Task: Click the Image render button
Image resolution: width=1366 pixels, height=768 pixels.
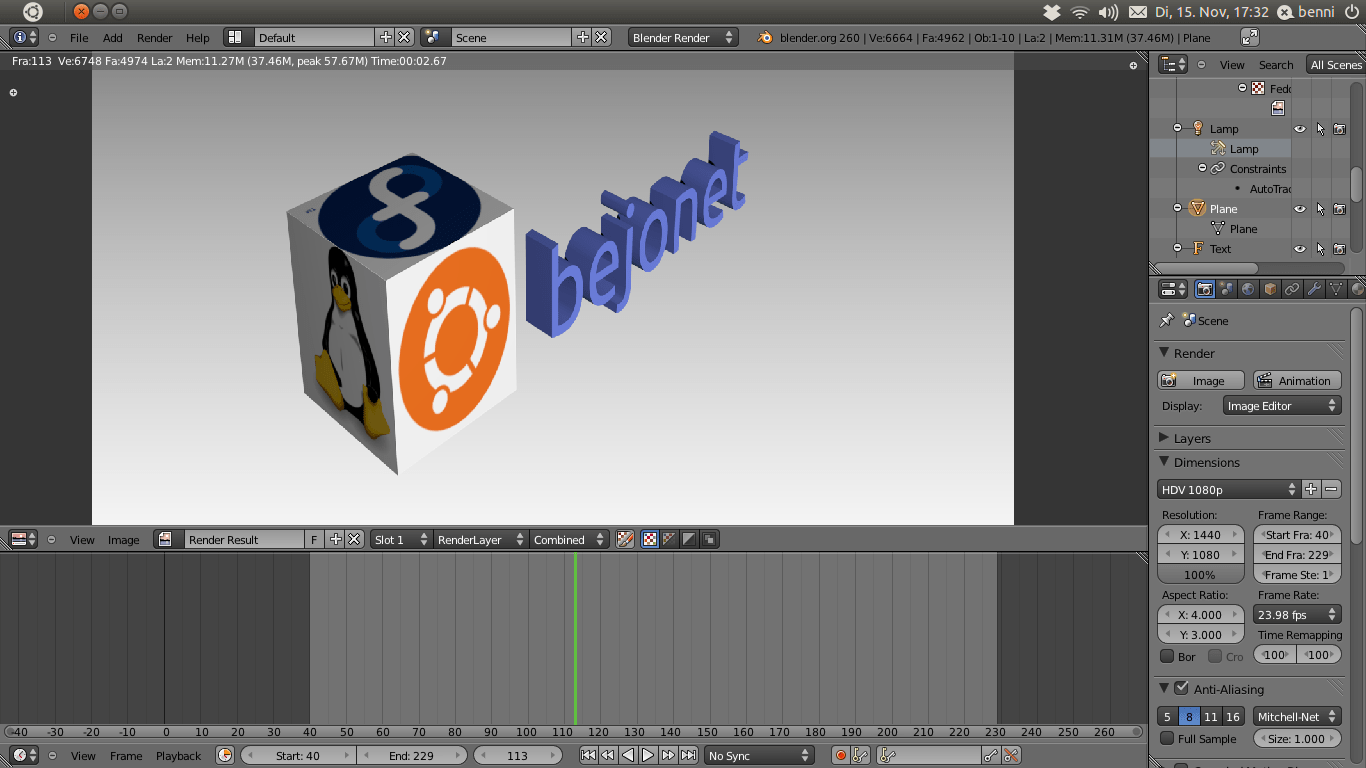Action: [1200, 380]
